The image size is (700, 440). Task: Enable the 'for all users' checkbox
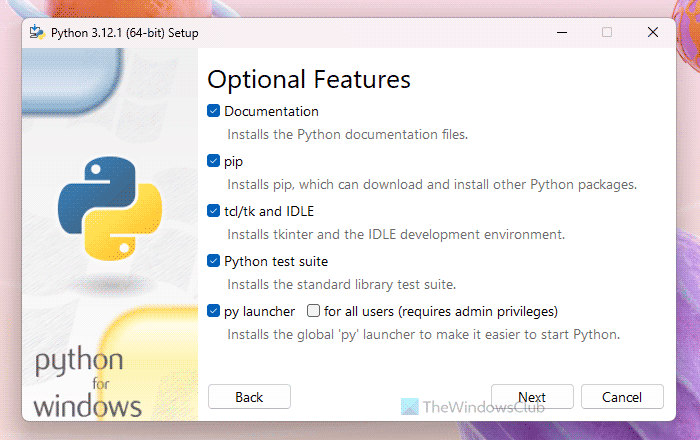[x=314, y=311]
